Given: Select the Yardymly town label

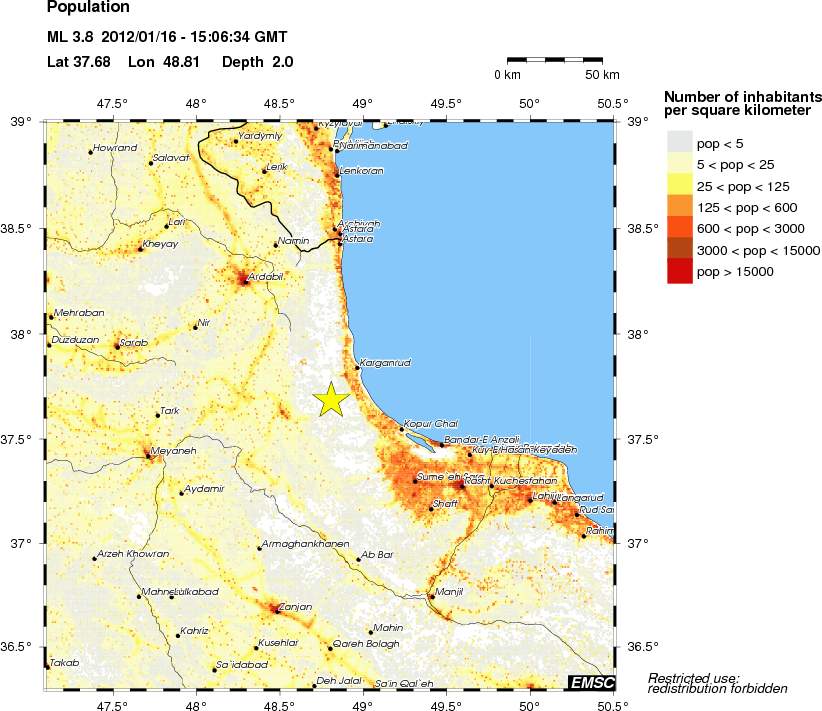Looking at the screenshot, I should click(x=260, y=136).
